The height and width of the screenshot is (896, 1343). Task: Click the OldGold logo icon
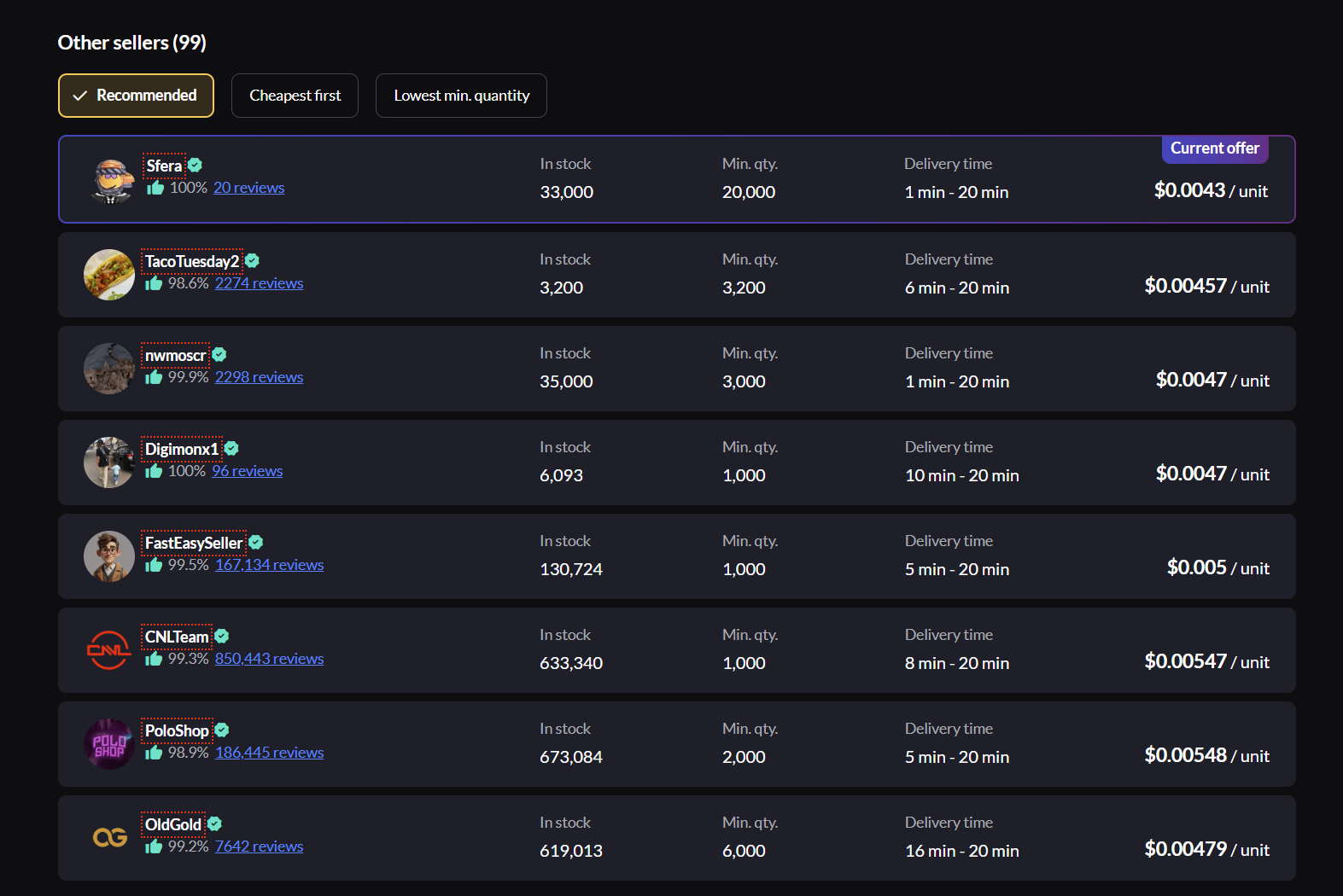(x=109, y=838)
